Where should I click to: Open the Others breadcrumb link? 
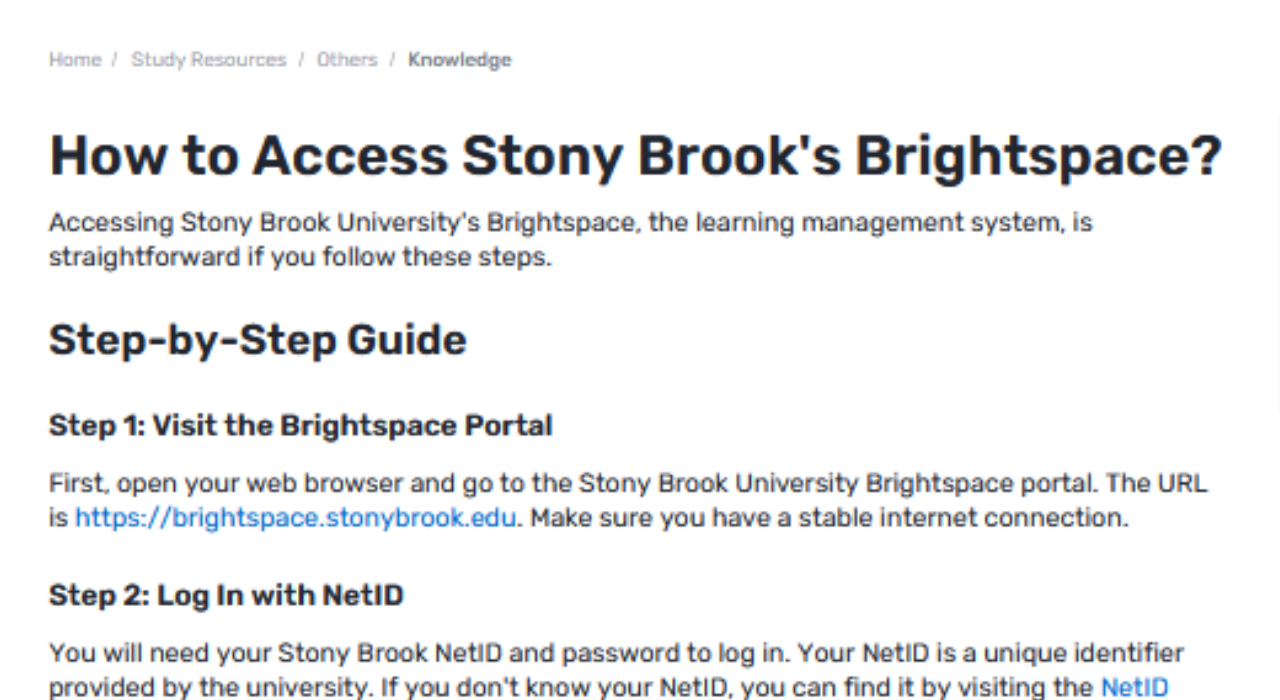pos(345,59)
